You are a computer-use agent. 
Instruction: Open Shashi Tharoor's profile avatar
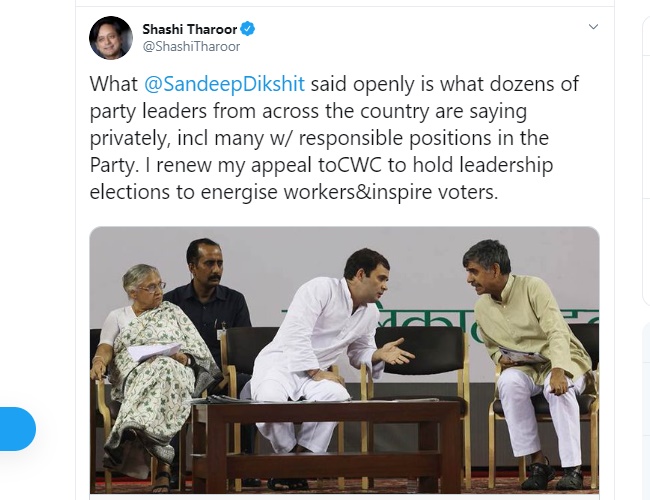point(111,38)
